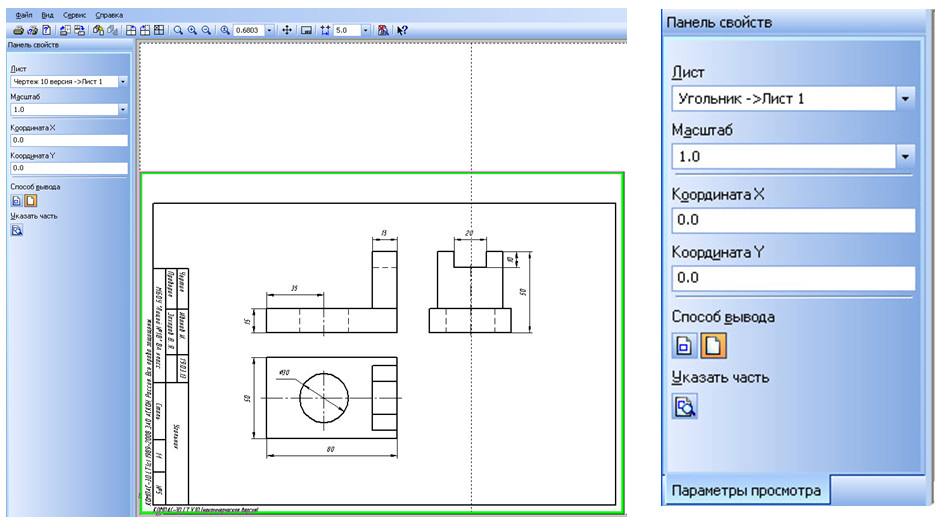Expand Масштаб dropdown in enlarged panel

click(x=905, y=157)
